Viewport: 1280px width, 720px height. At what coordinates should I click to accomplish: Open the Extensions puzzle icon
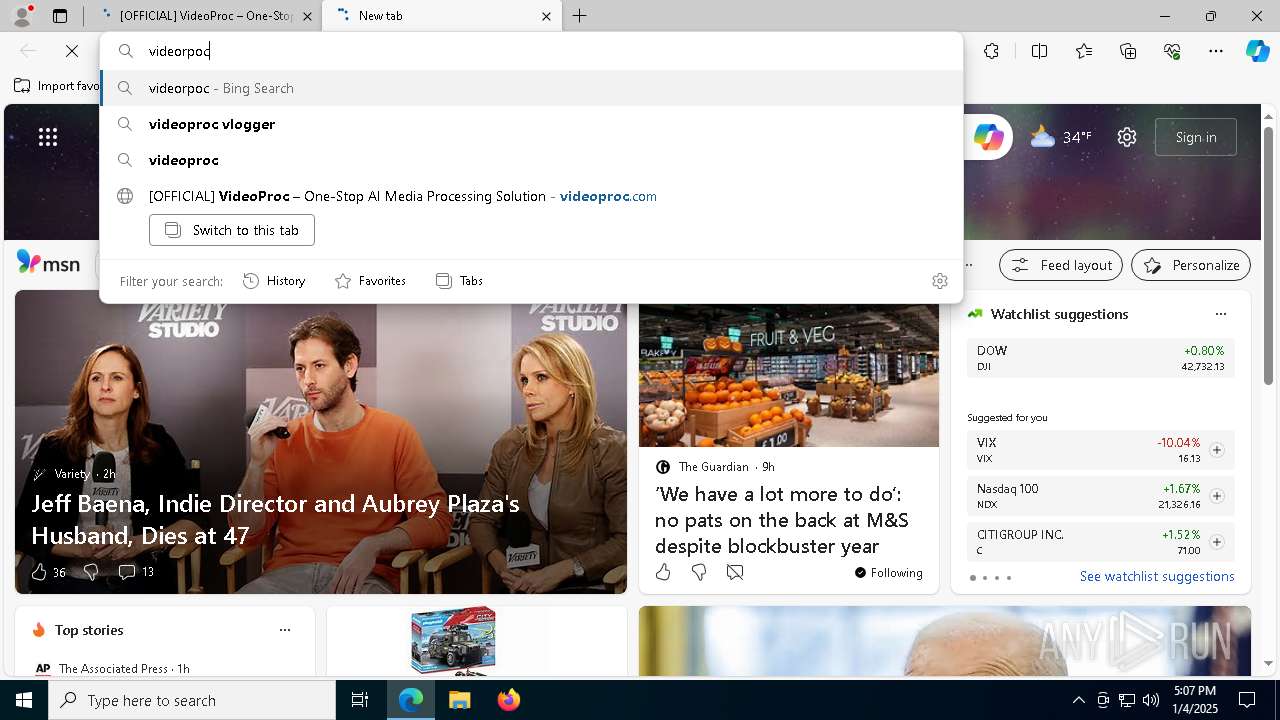click(991, 51)
